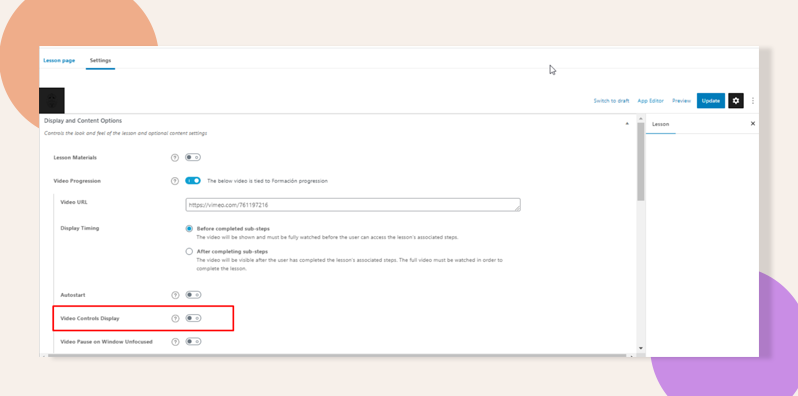
Task: Click the Switch to draft link
Action: [x=611, y=101]
